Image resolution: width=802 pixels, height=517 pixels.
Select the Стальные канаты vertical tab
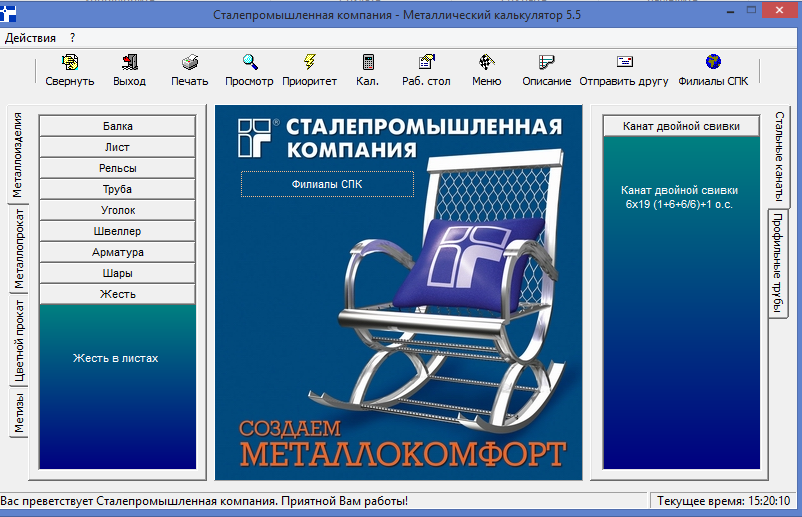779,156
